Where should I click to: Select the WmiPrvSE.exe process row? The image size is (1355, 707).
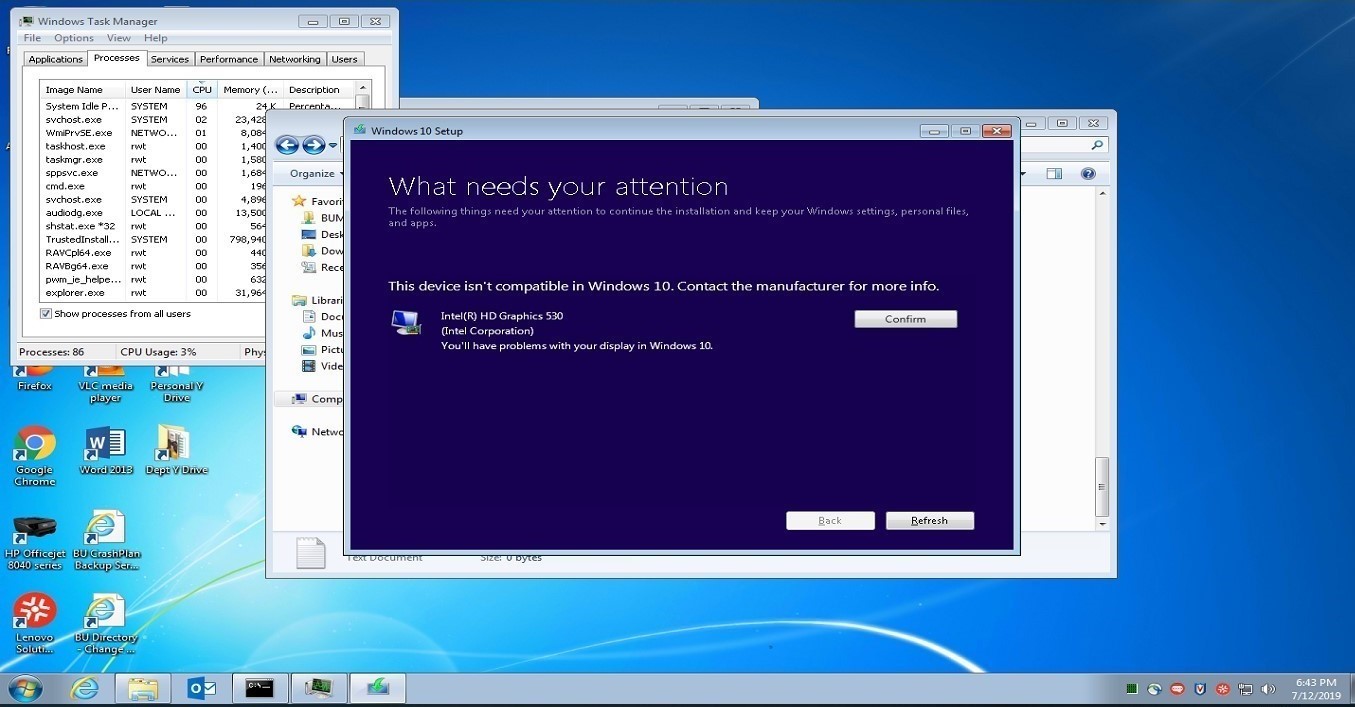[x=198, y=132]
